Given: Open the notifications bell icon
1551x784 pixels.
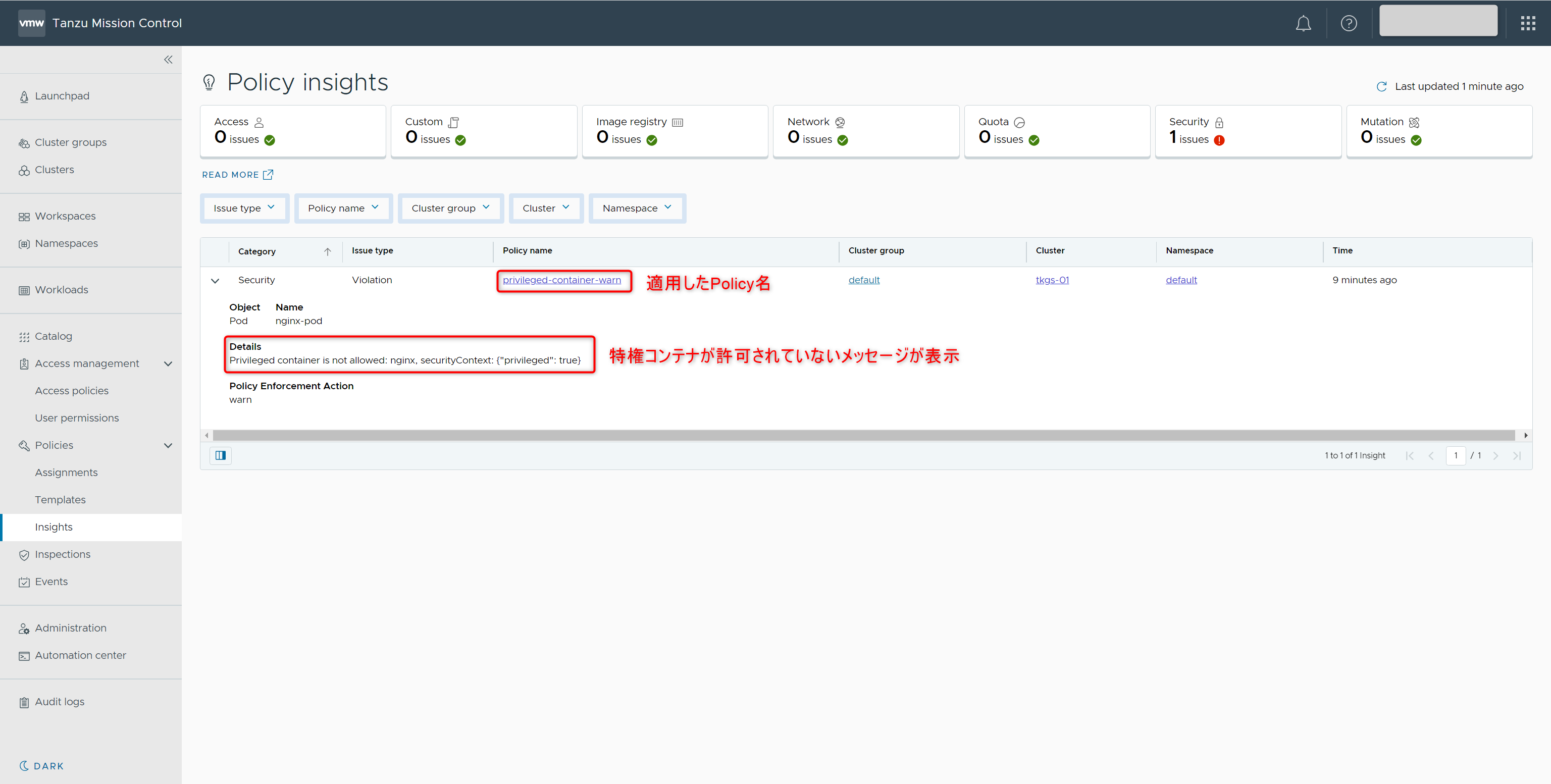Looking at the screenshot, I should 1303,24.
